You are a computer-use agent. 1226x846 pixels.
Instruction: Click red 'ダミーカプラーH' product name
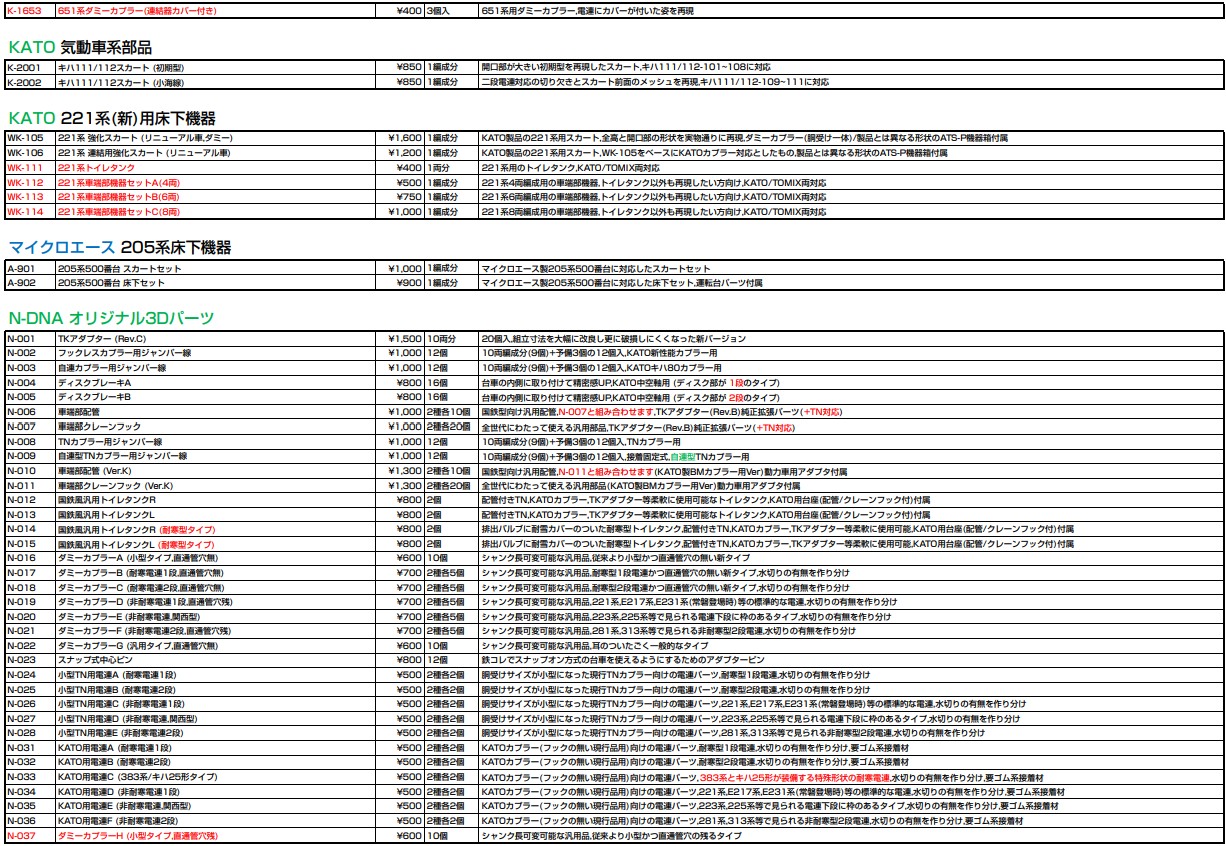point(90,835)
